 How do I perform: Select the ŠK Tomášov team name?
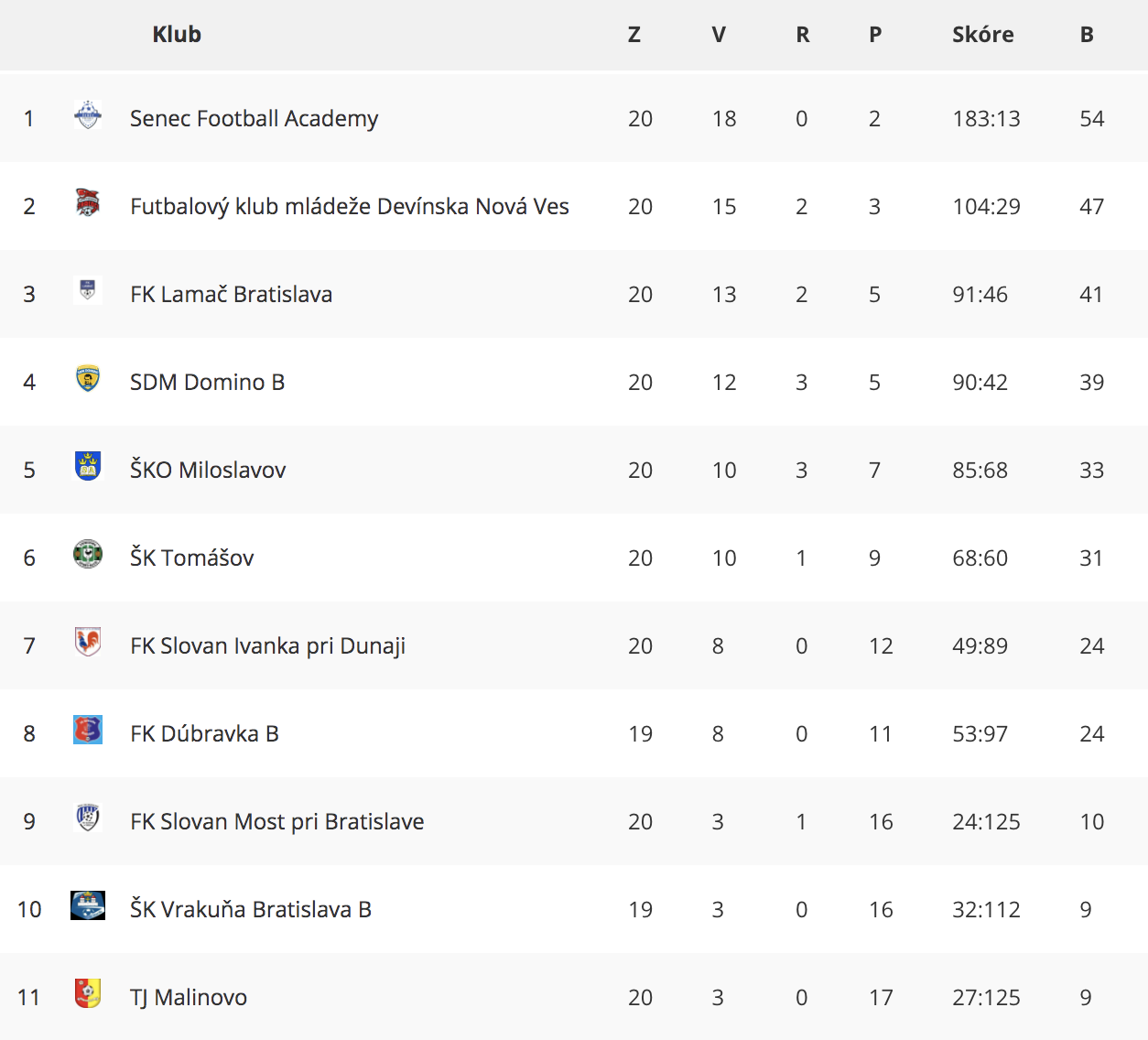[191, 558]
